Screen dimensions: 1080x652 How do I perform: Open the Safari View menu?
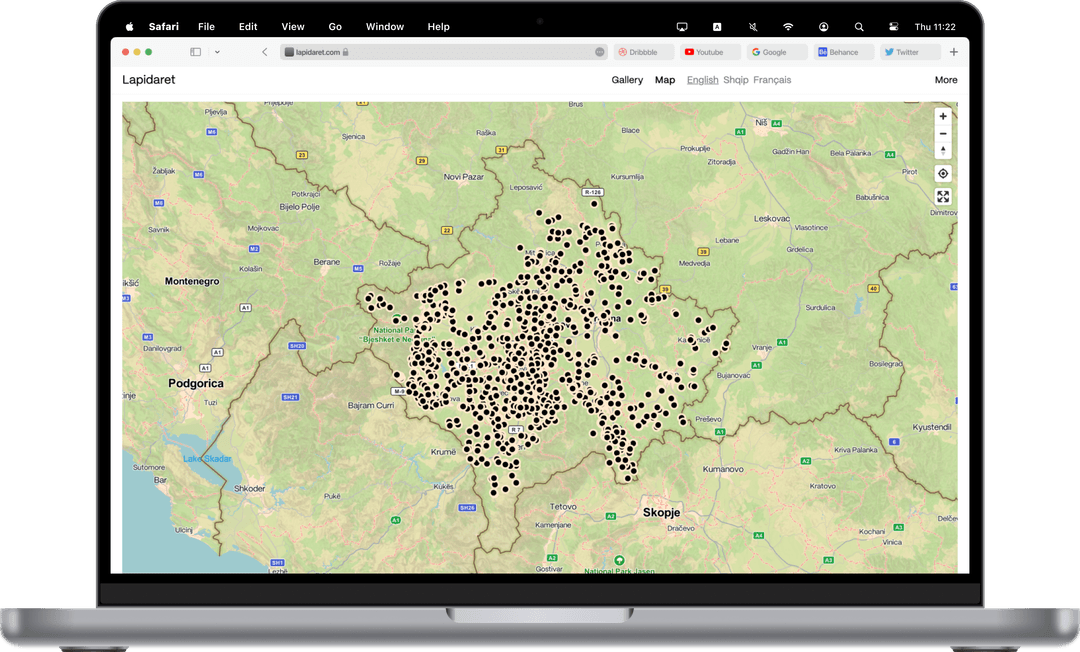point(293,27)
